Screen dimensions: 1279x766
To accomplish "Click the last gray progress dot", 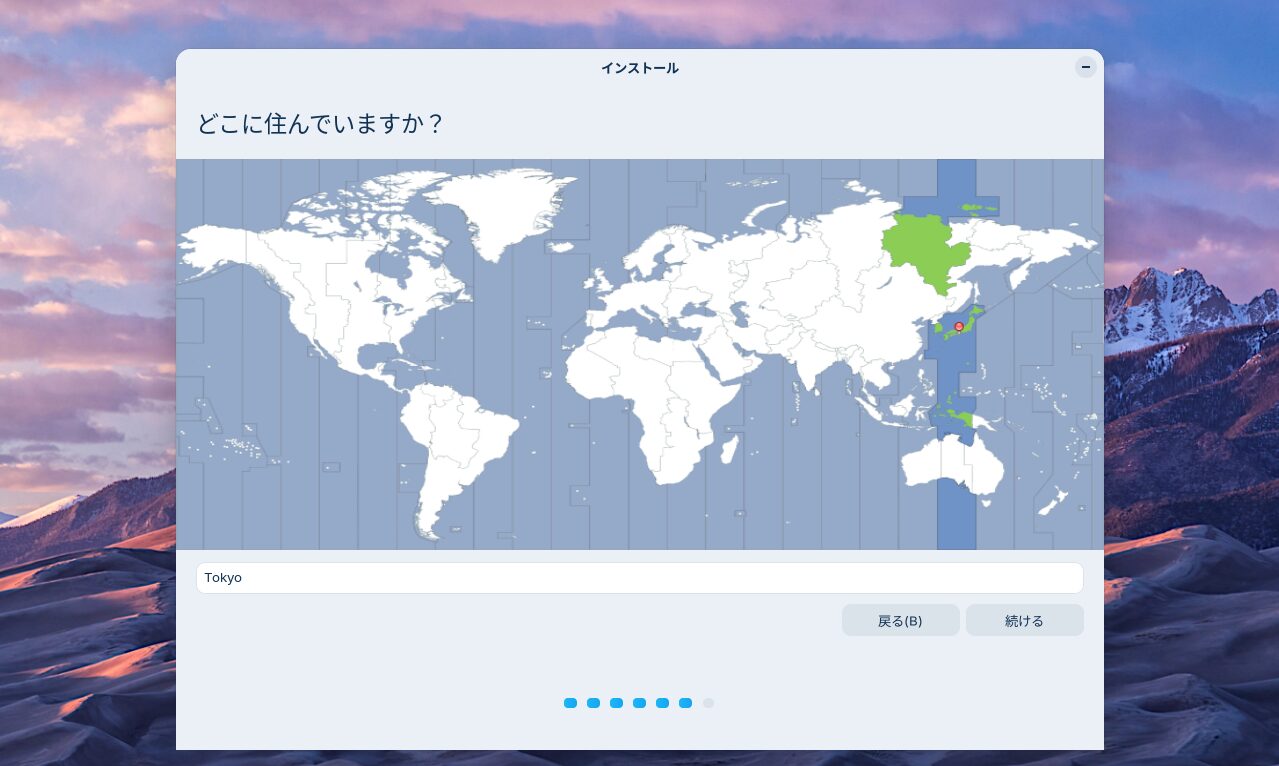I will click(x=708, y=703).
